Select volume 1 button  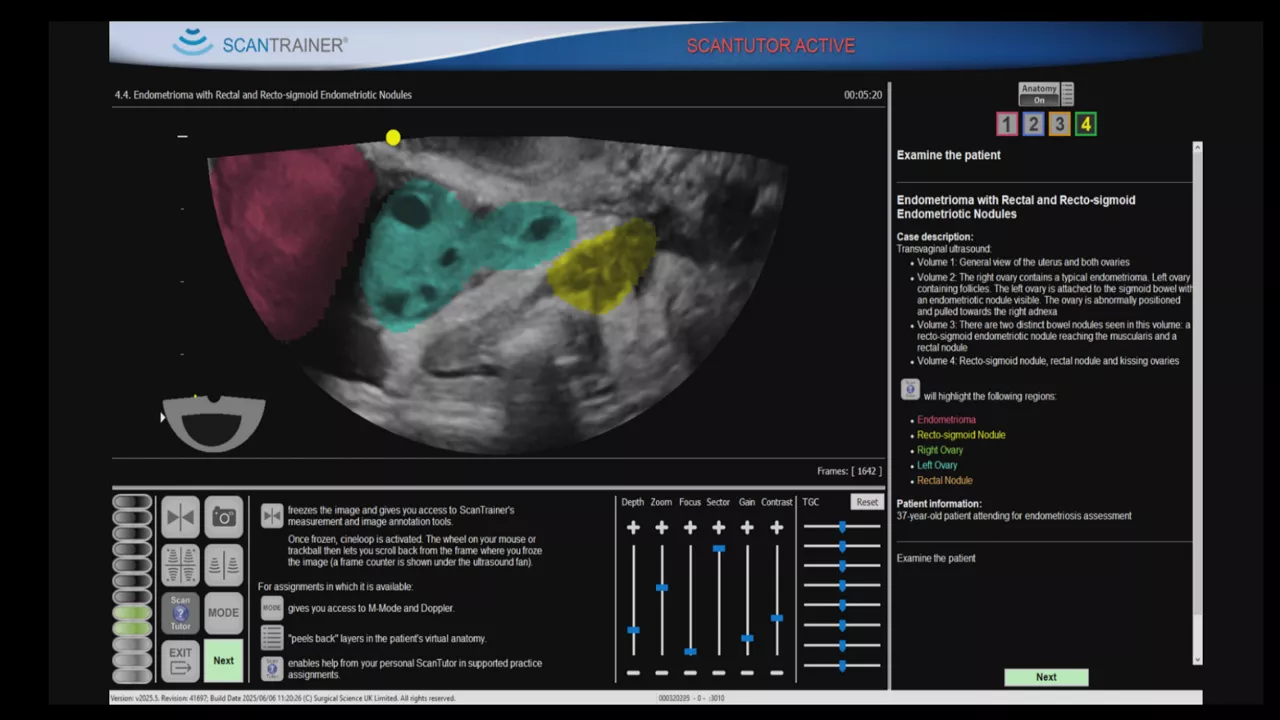coord(1007,124)
